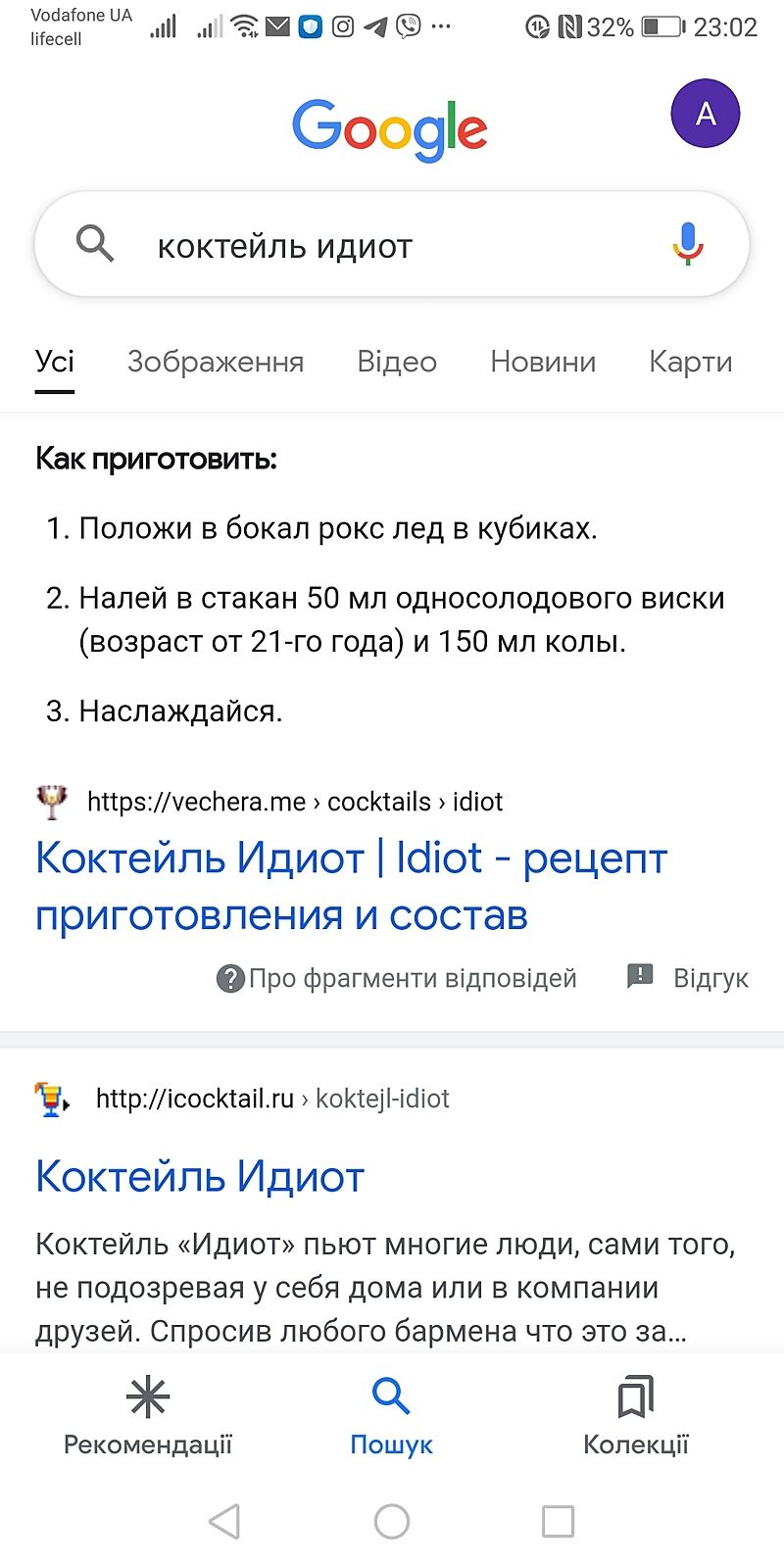Open Колекції bookmarks icon
The width and height of the screenshot is (784, 1568).
tap(635, 1397)
